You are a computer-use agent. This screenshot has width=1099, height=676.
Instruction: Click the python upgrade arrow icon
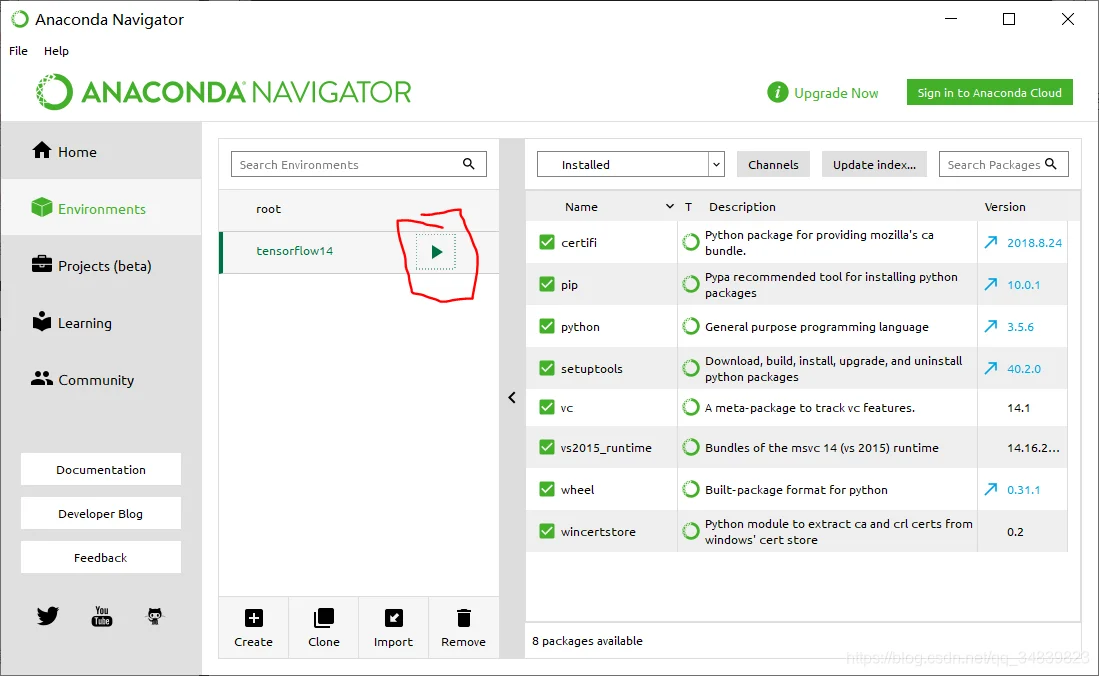tap(990, 326)
